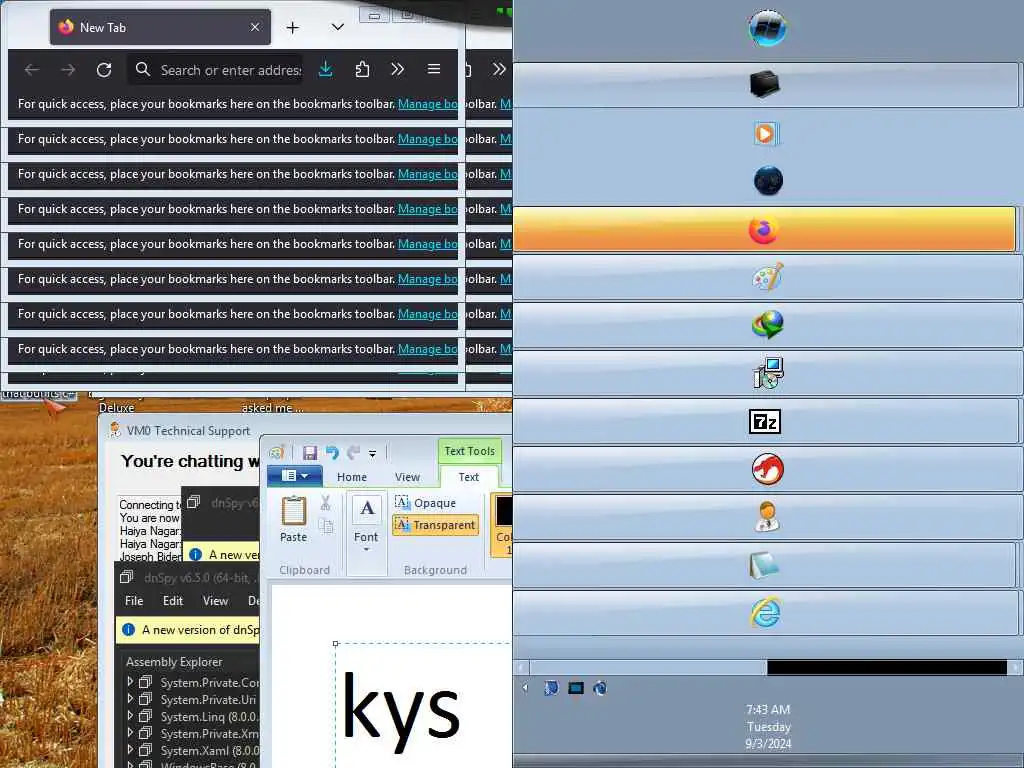The height and width of the screenshot is (768, 1024).
Task: Expand the System.Private.CoreLib node in dnSpy
Action: pyautogui.click(x=130, y=681)
